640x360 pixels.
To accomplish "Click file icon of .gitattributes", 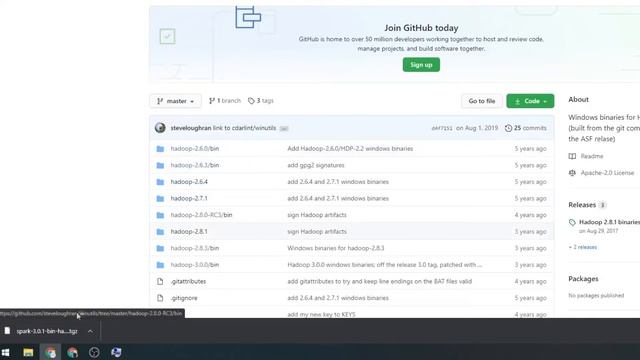I will (x=160, y=281).
